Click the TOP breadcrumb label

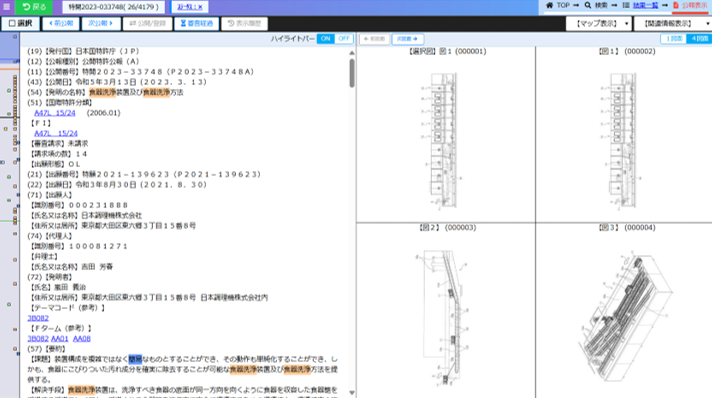(563, 5)
